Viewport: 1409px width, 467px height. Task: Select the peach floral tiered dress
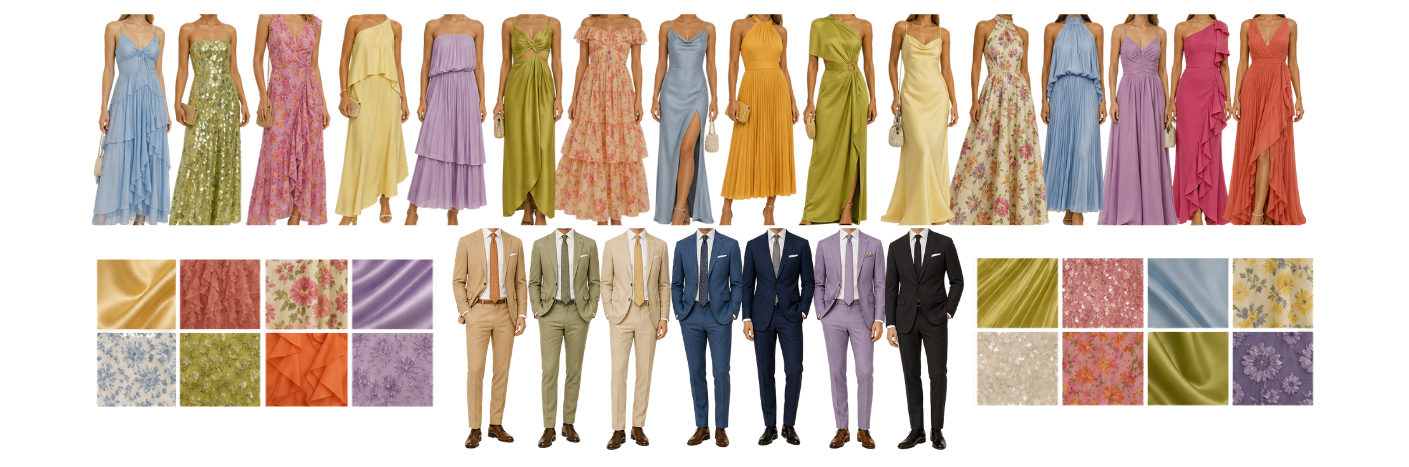click(603, 119)
